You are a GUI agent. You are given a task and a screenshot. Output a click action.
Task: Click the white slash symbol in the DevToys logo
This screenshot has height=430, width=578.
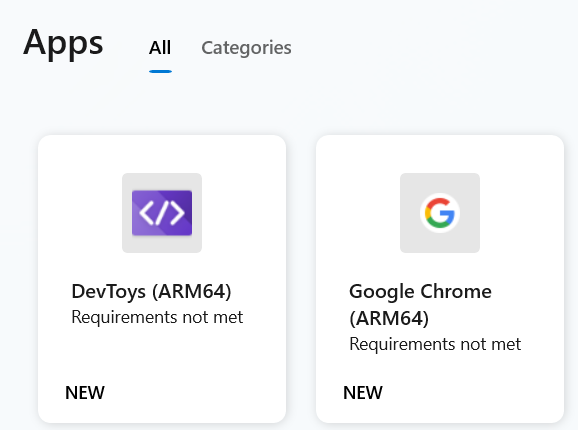tap(162, 213)
